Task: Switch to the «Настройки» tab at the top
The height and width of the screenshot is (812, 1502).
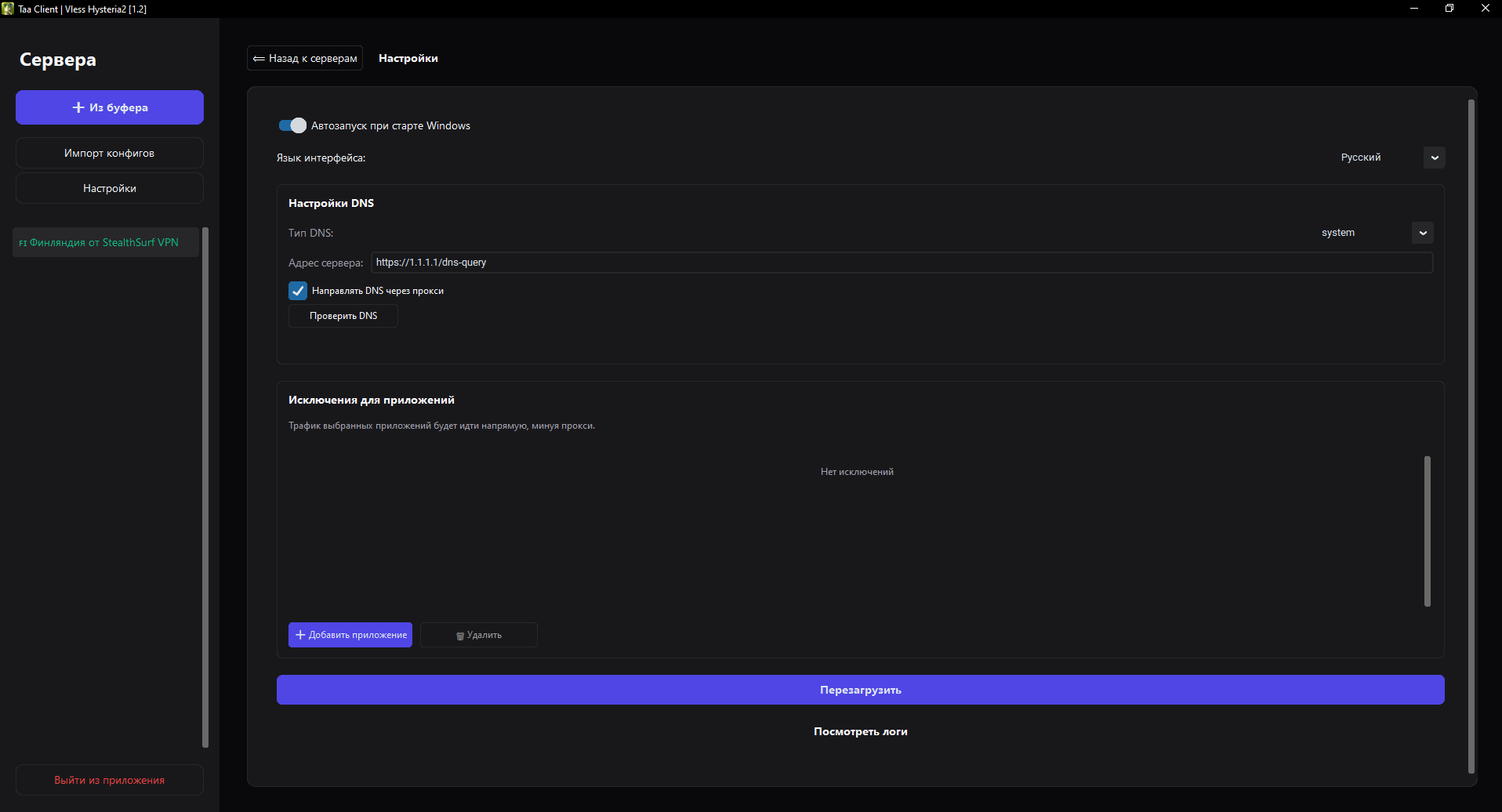Action: point(408,58)
